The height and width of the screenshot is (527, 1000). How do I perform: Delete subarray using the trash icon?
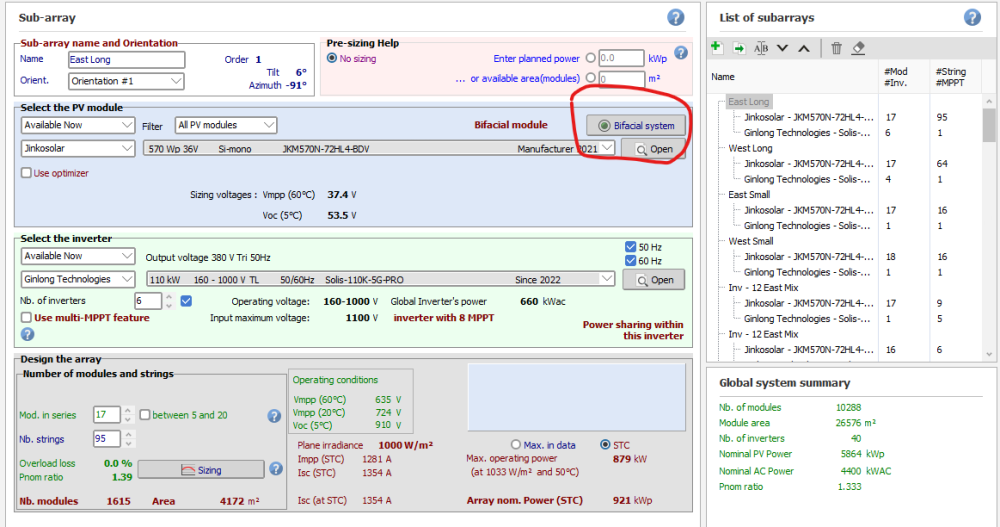pos(836,48)
